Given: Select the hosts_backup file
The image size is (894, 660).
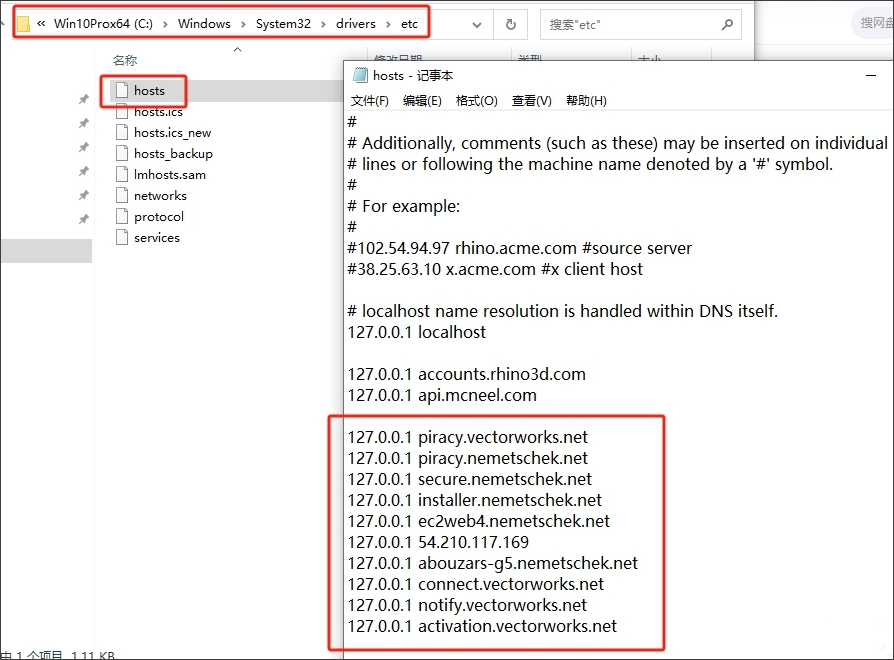Looking at the screenshot, I should click(173, 154).
